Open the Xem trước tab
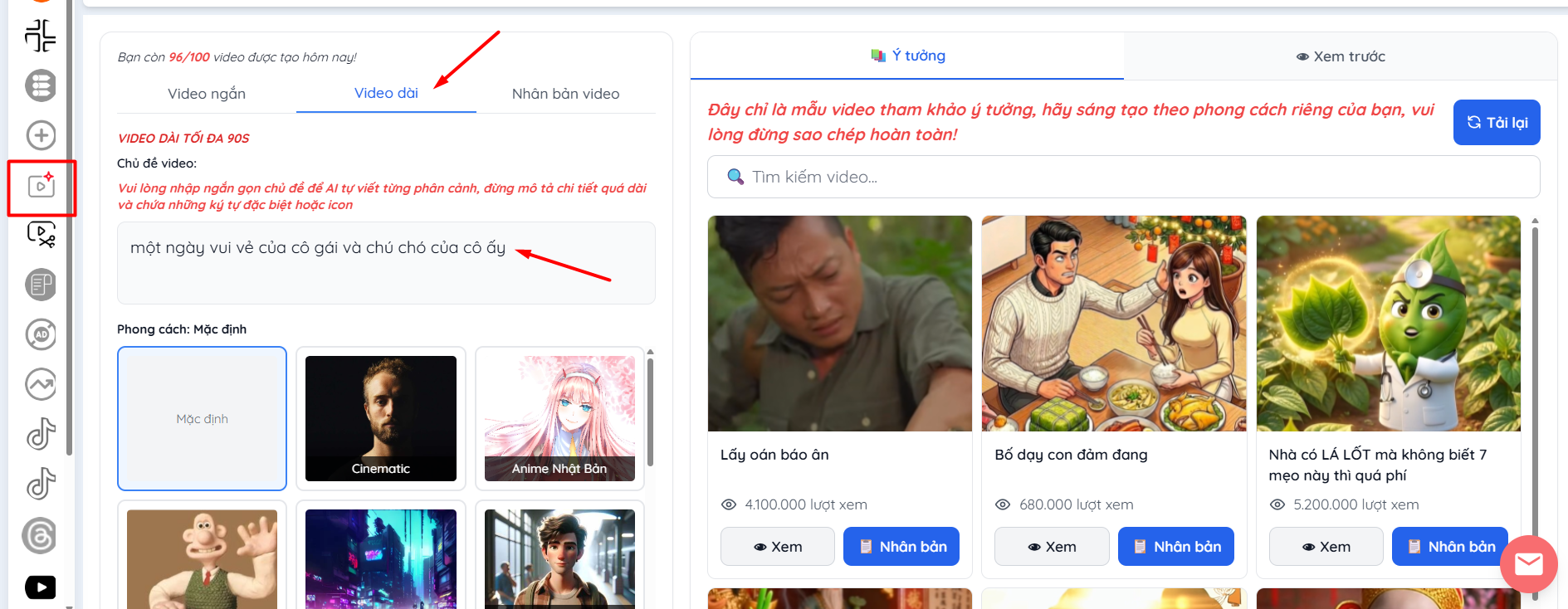 click(x=1340, y=56)
